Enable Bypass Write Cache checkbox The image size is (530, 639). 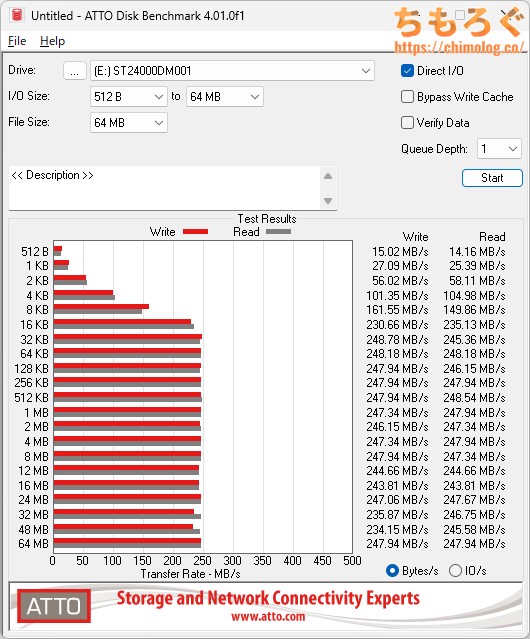407,97
